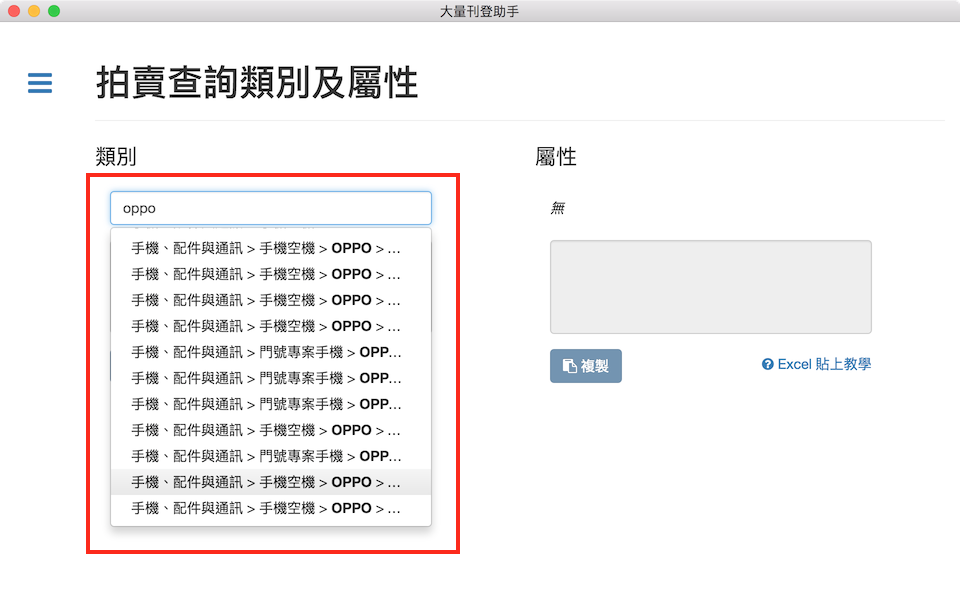Select the bottom suggestion in the category list

pyautogui.click(x=266, y=508)
